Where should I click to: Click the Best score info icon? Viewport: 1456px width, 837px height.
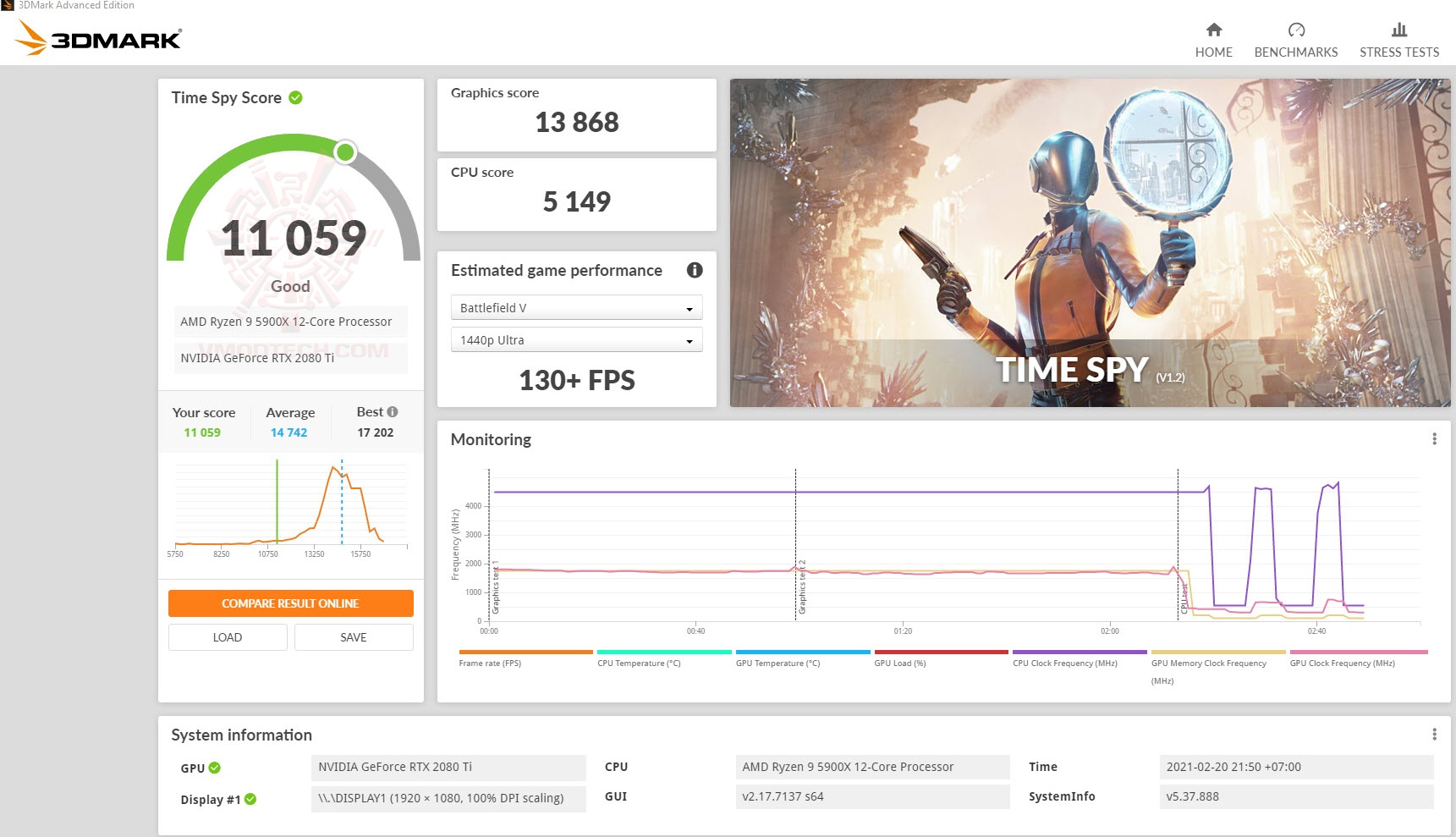393,411
